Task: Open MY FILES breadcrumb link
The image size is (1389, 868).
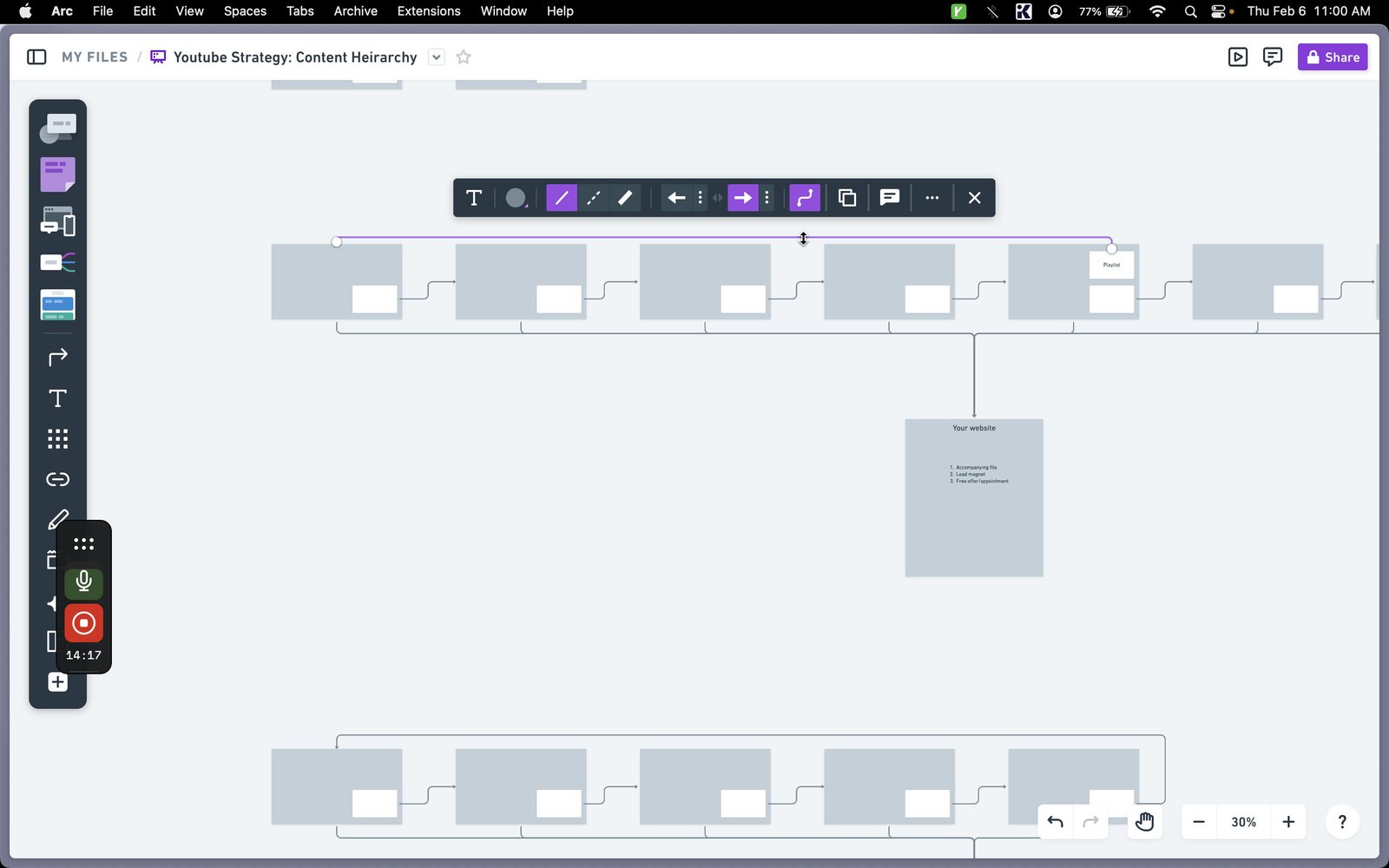Action: [x=95, y=57]
